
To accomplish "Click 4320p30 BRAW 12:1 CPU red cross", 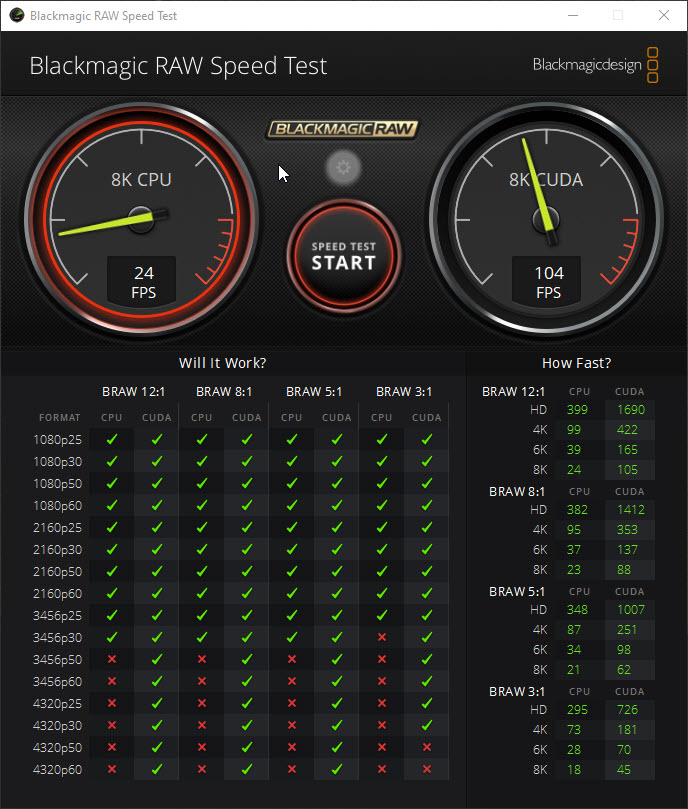I will pyautogui.click(x=112, y=726).
